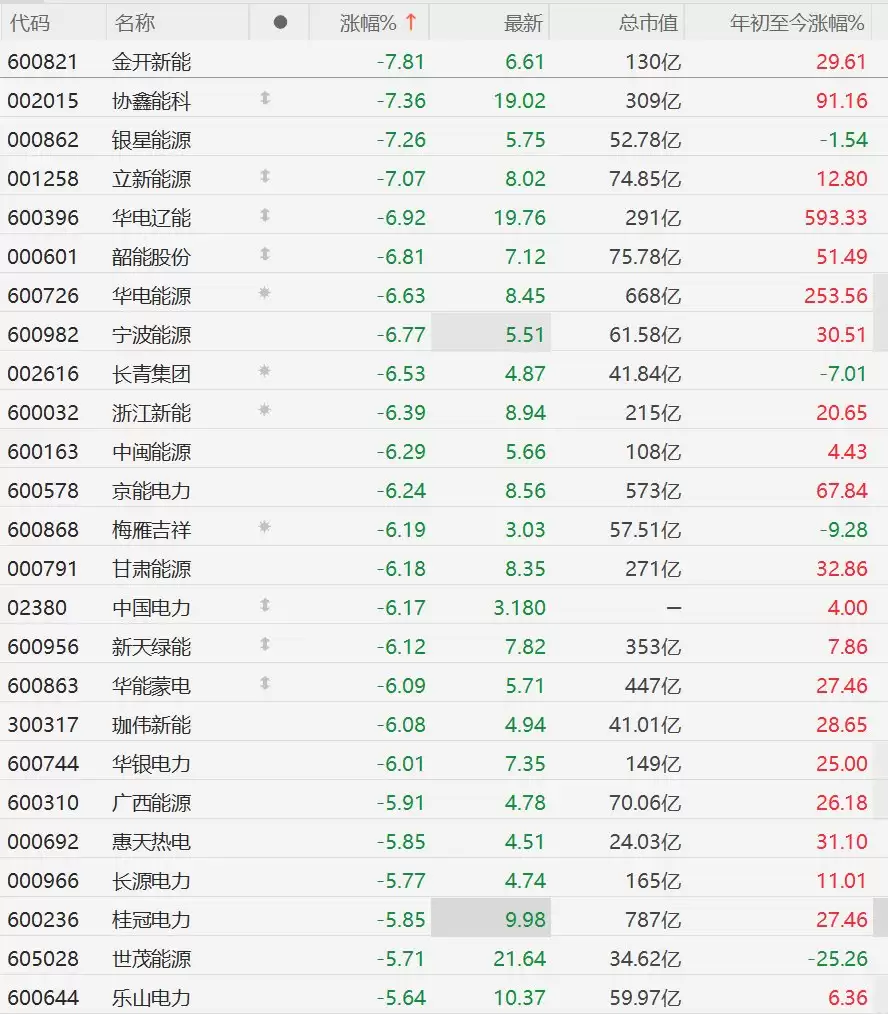Select the stock name 银星能源
The width and height of the screenshot is (888, 1014).
pos(151,140)
